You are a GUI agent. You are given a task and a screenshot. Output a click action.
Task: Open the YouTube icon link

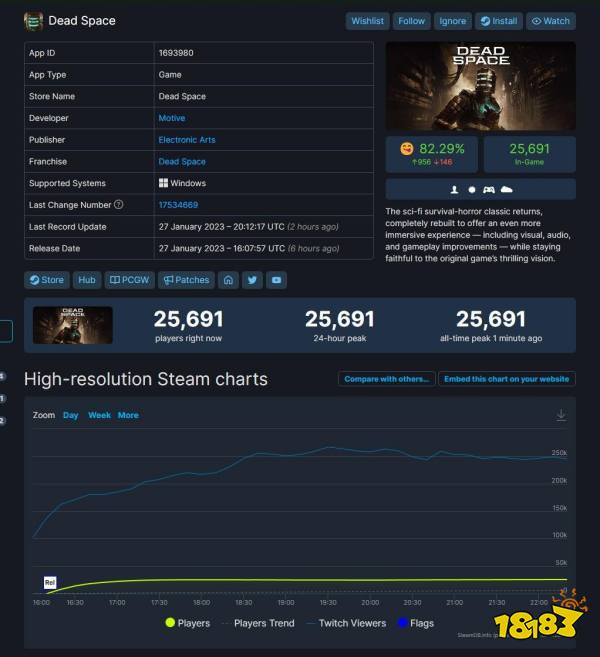pyautogui.click(x=277, y=280)
